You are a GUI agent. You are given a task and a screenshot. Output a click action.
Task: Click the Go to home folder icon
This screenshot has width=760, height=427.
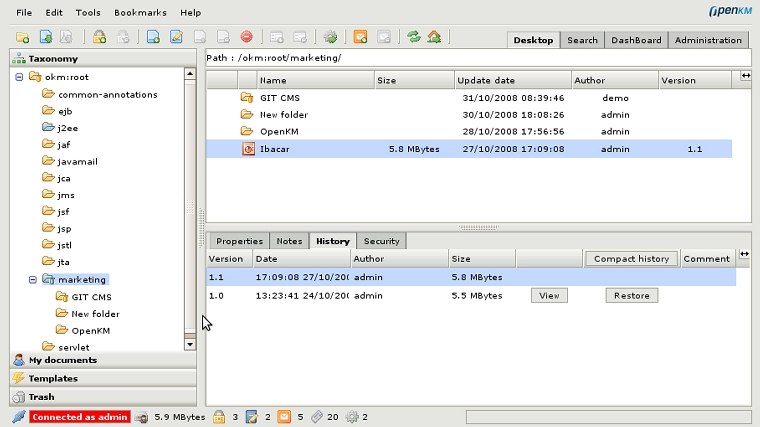[x=434, y=37]
